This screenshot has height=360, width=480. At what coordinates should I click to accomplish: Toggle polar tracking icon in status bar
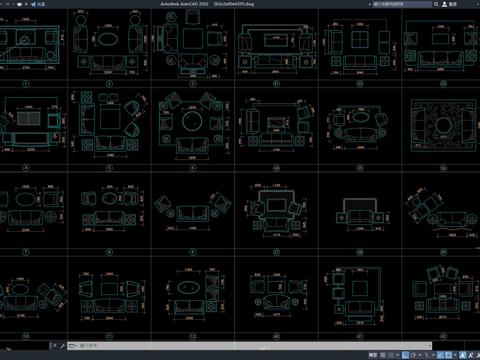413,355
